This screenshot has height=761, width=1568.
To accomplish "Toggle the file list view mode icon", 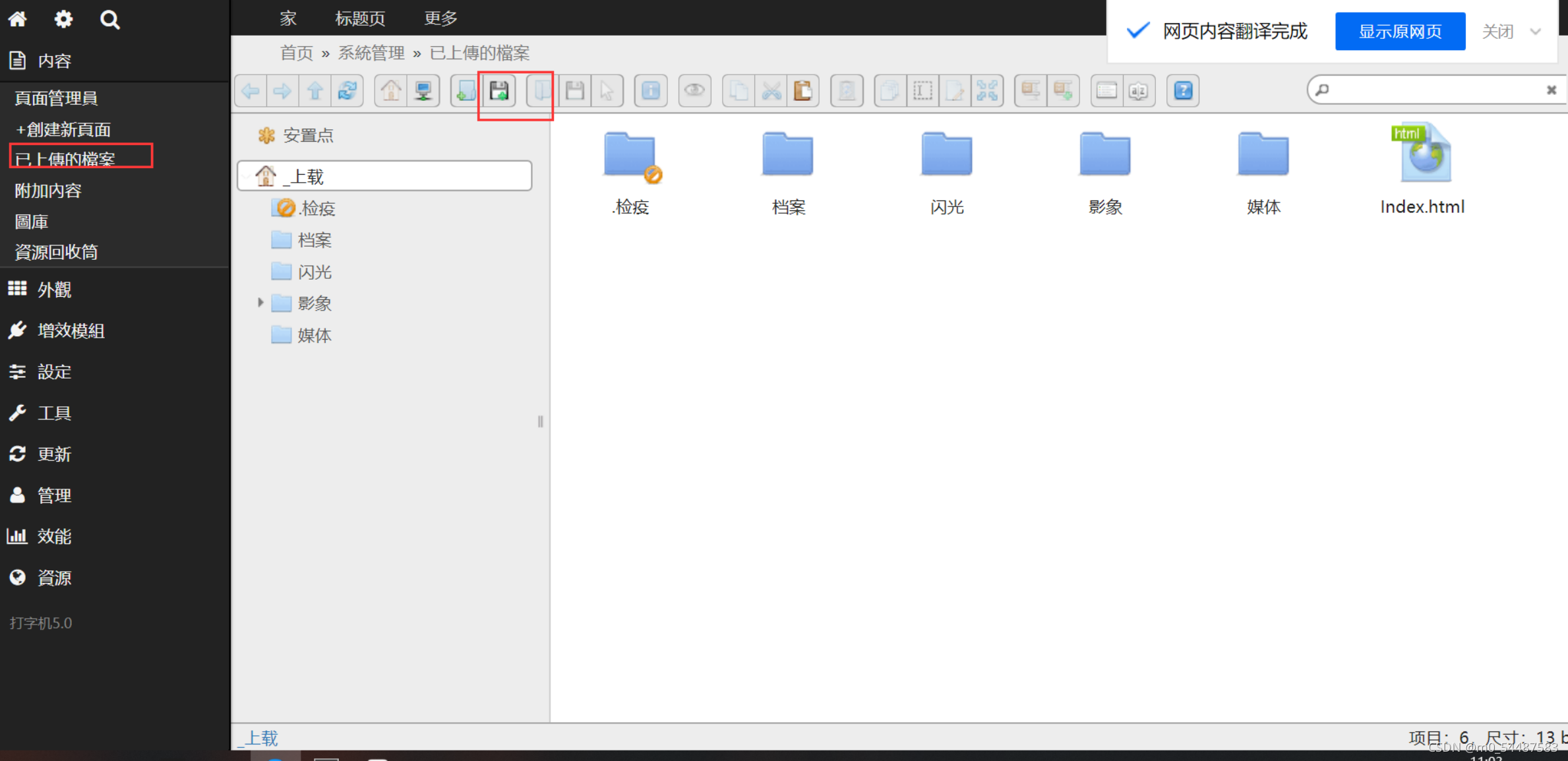I will pyautogui.click(x=1106, y=91).
